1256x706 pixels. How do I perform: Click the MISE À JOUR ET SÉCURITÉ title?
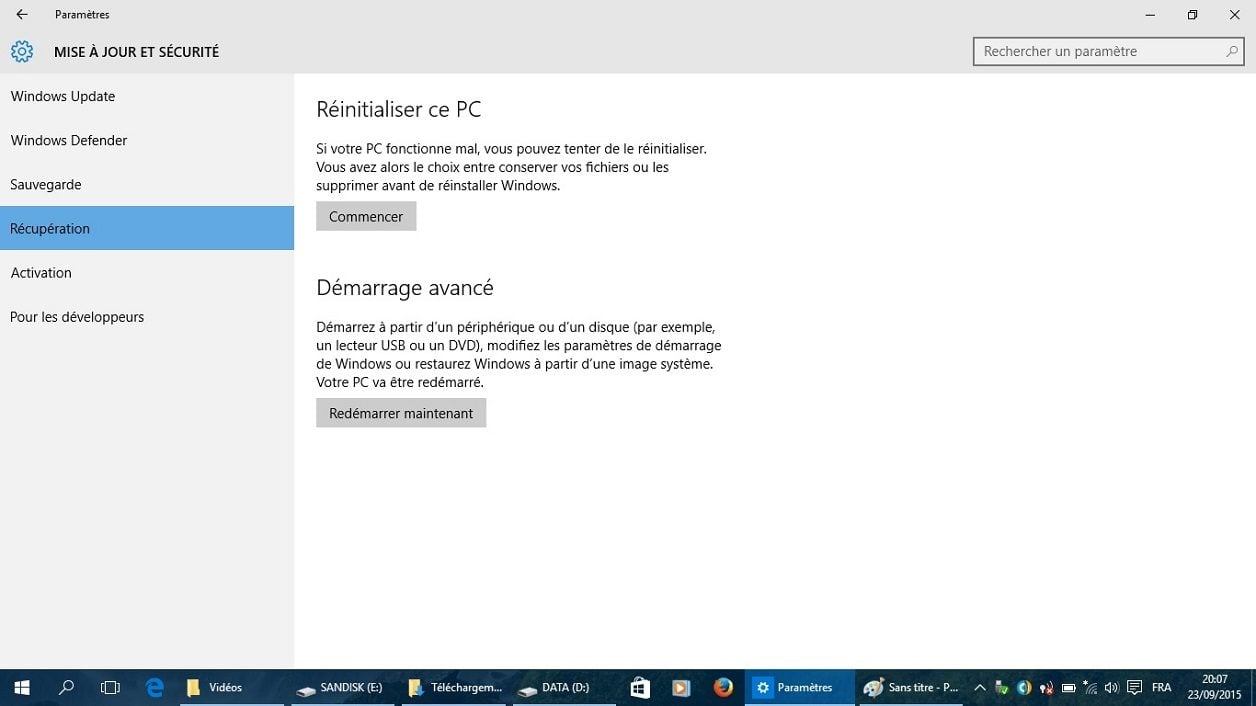click(136, 51)
